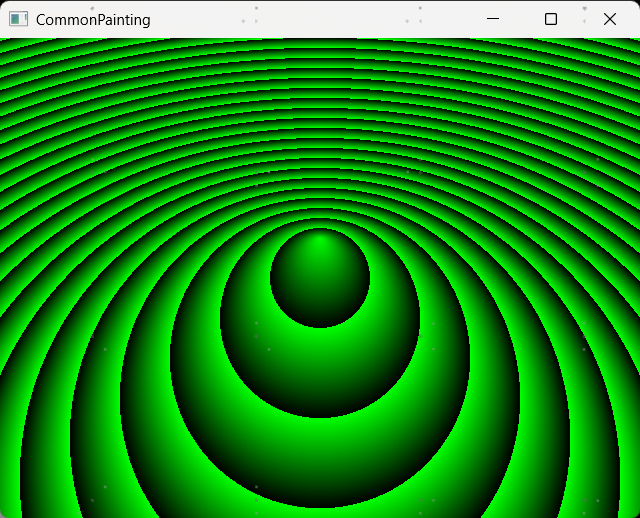This screenshot has height=518, width=640.
Task: Minimize the CommonPainting window
Action: (x=493, y=19)
